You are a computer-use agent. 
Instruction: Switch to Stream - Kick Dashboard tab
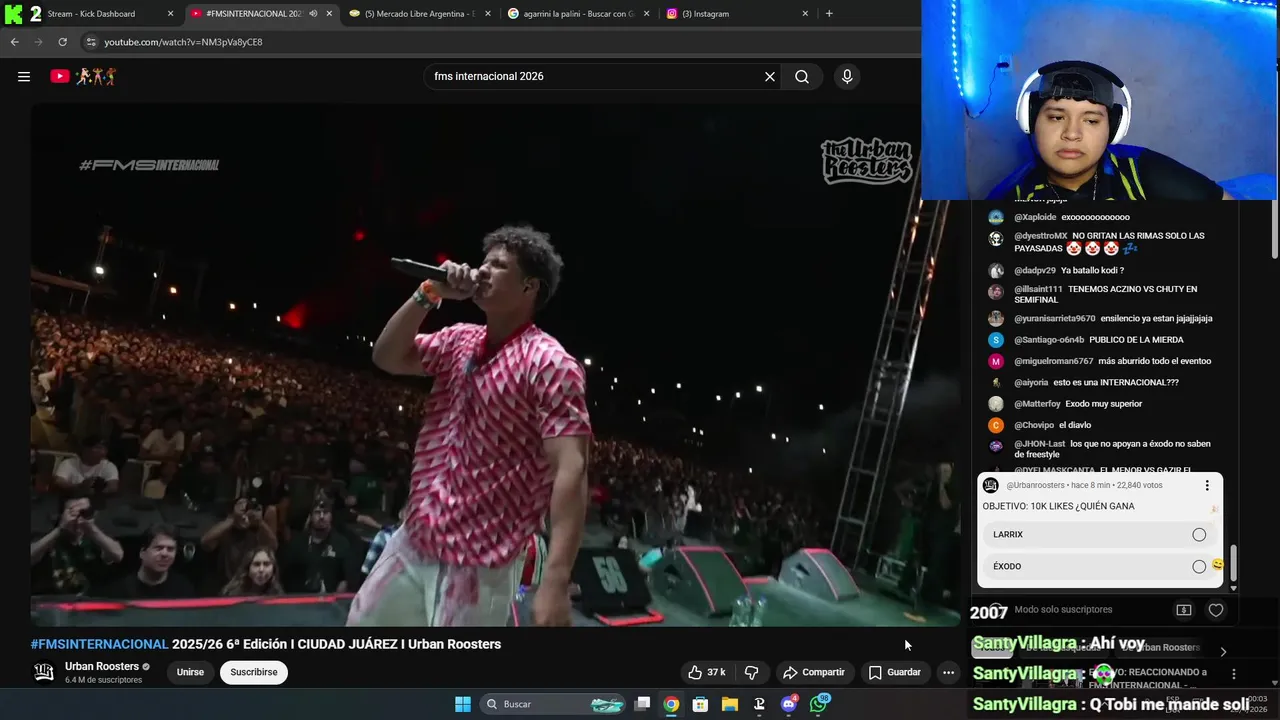point(90,14)
